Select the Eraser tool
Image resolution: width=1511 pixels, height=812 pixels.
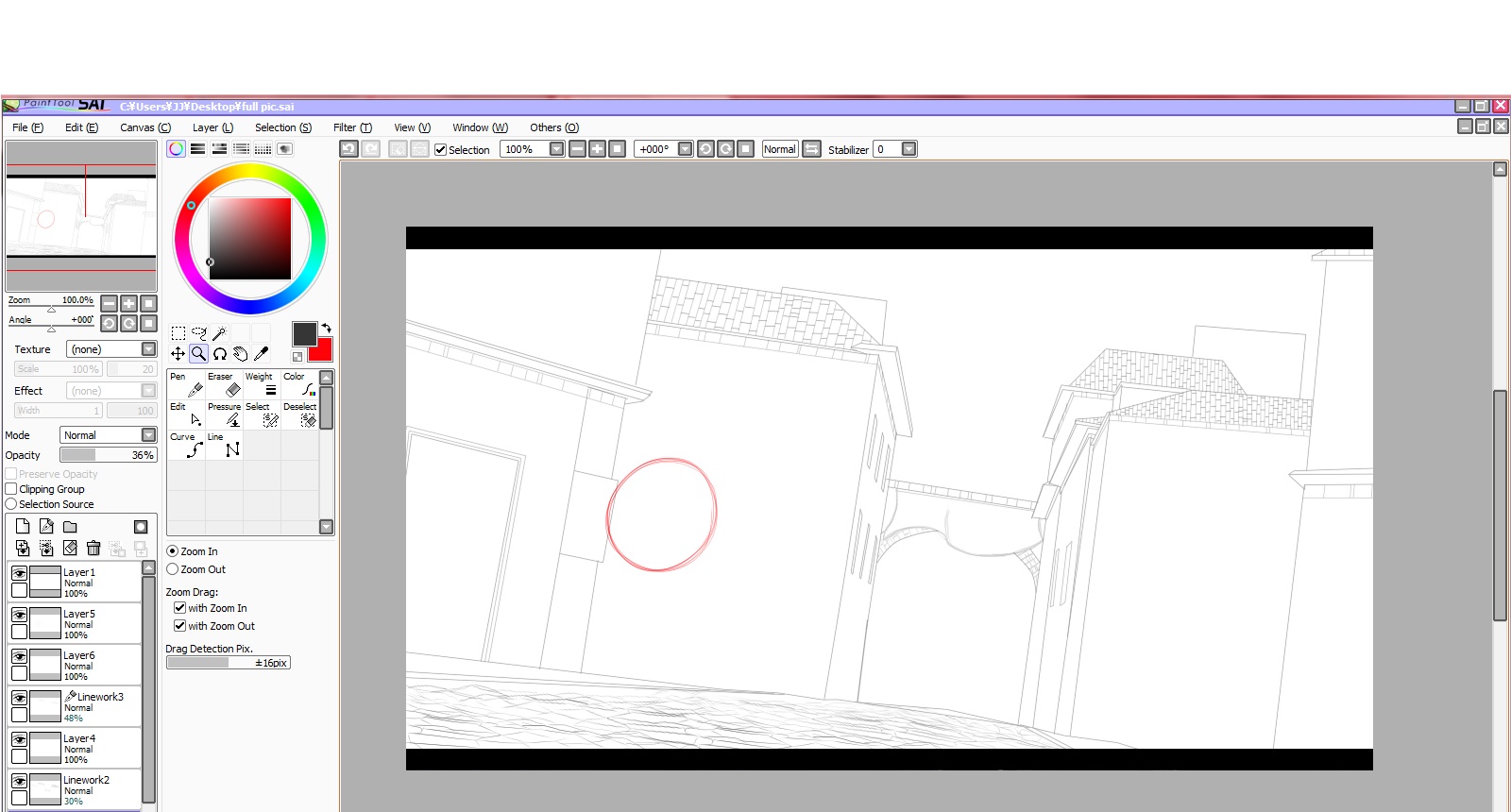pos(224,384)
